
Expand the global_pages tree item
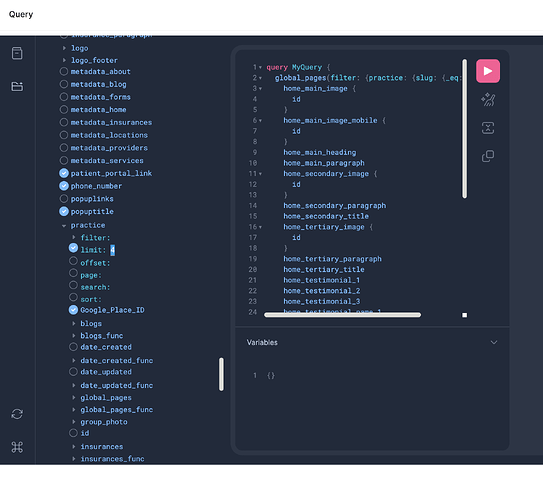73,398
